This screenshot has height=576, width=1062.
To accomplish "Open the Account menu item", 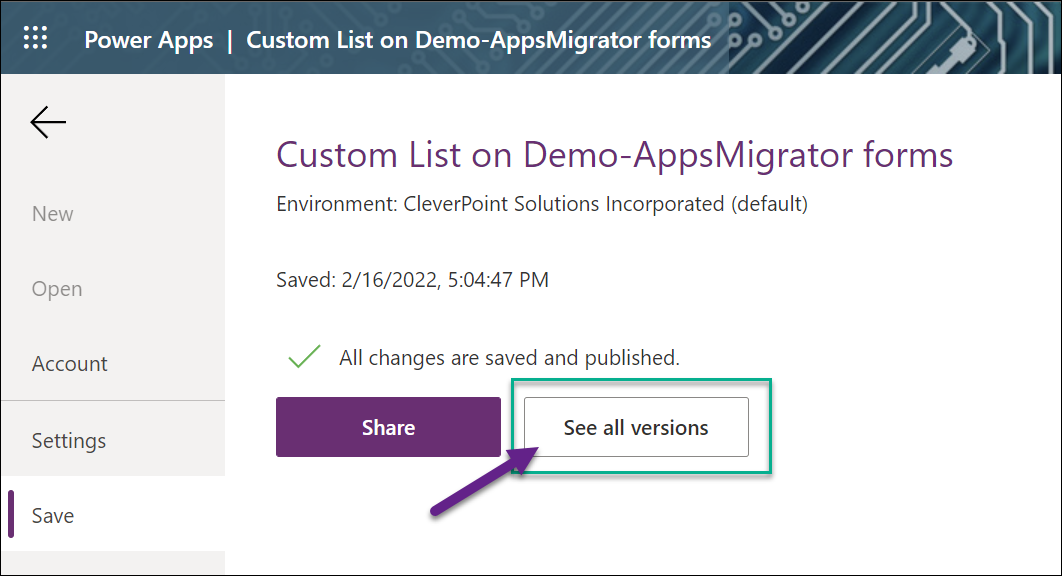I will coord(69,364).
